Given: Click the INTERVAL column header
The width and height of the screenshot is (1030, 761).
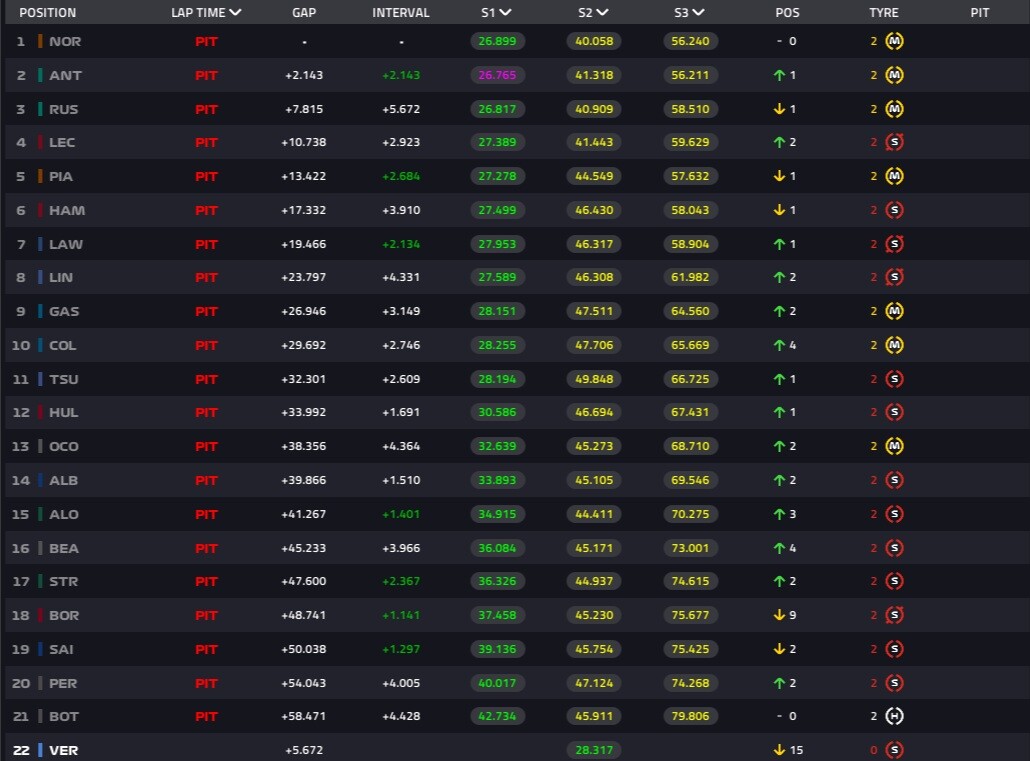Looking at the screenshot, I should click(401, 12).
